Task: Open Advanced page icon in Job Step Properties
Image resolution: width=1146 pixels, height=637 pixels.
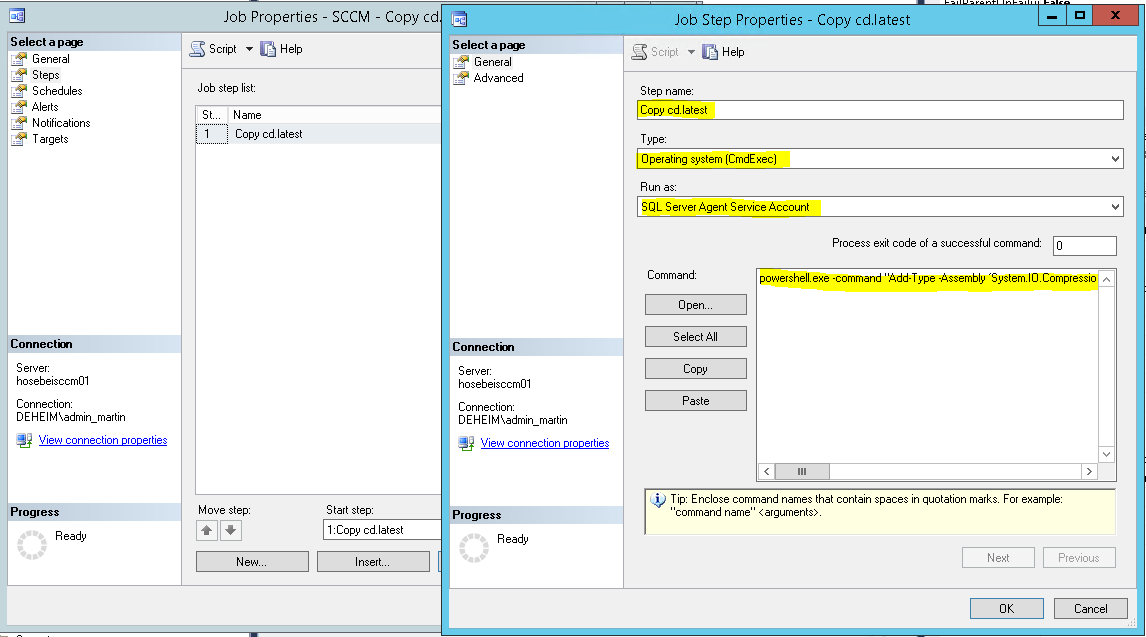Action: click(461, 78)
